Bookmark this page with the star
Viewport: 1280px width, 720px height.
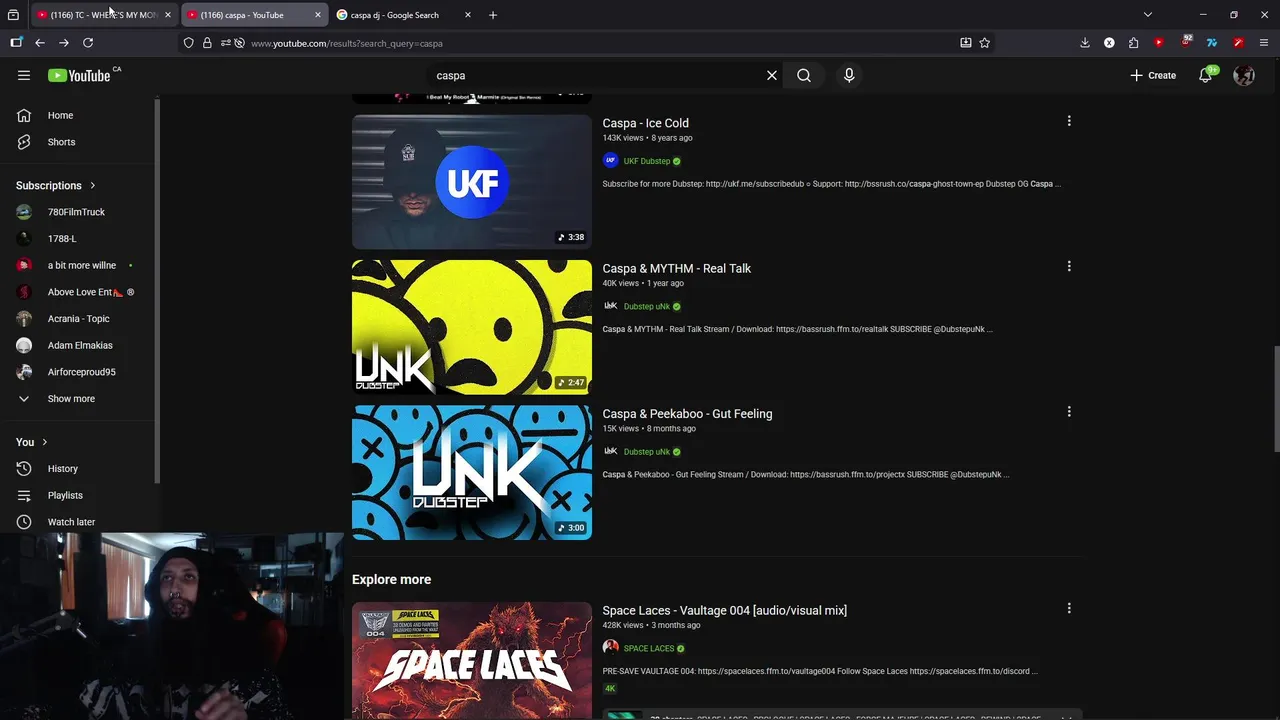(985, 43)
